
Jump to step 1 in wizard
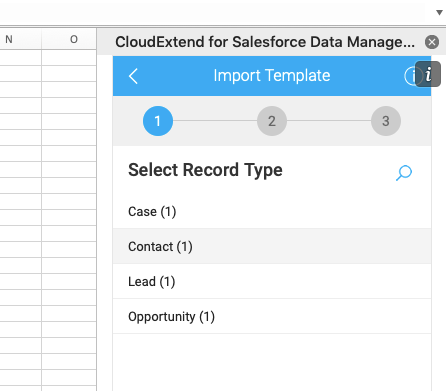point(158,121)
